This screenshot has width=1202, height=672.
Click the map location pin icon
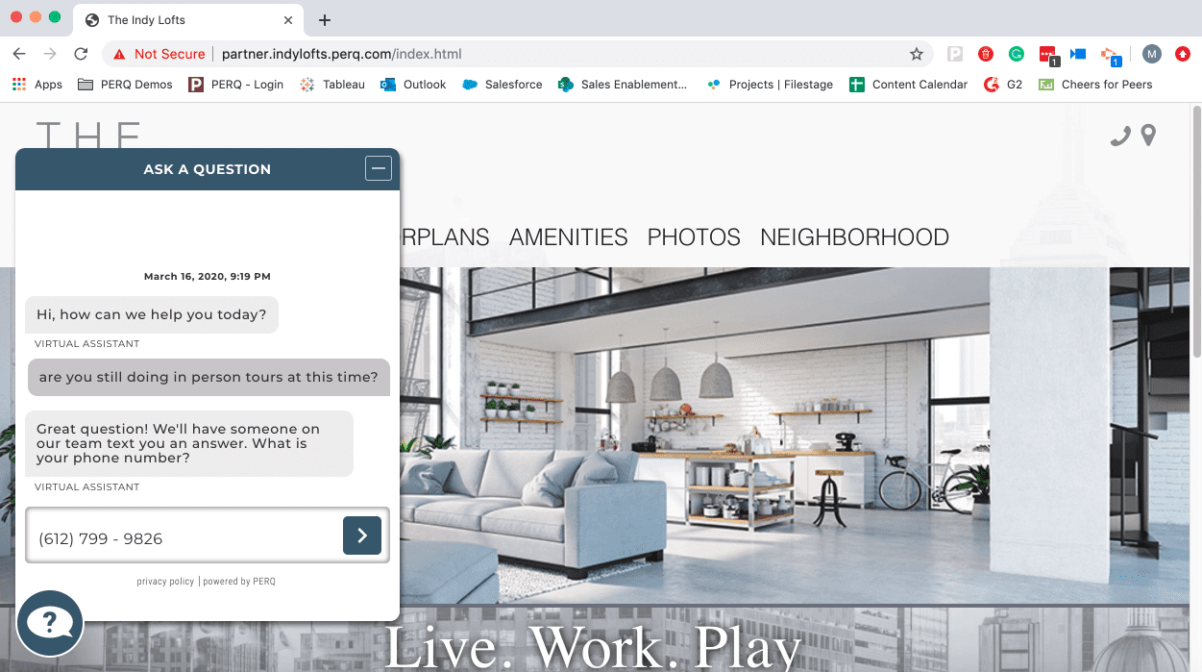[x=1148, y=135]
